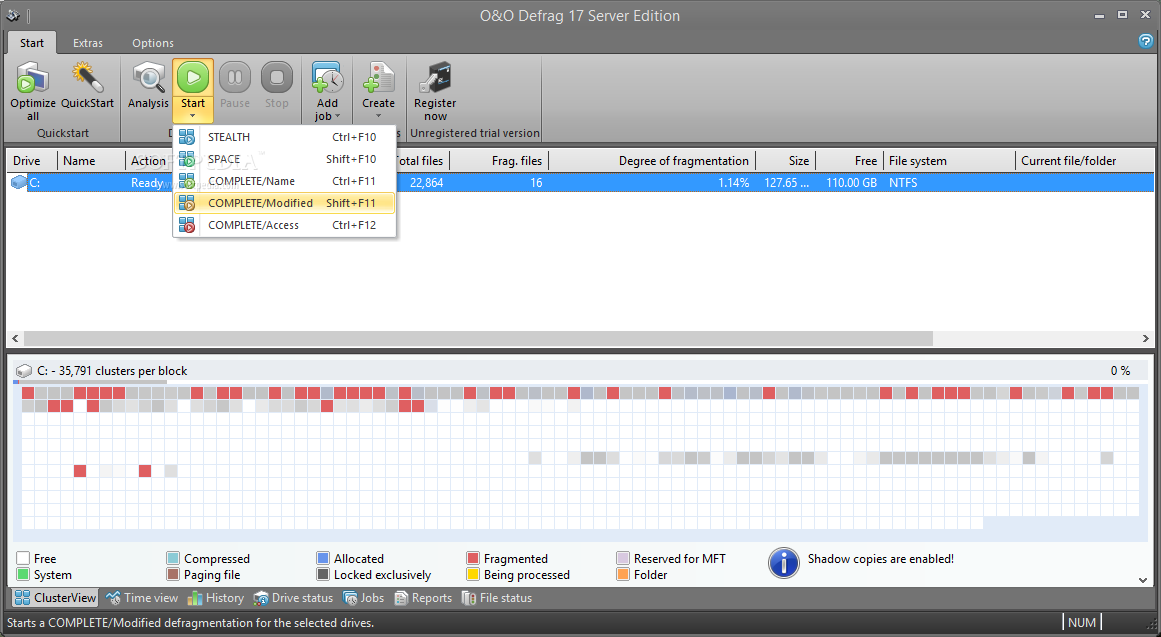Open the File status tab
Viewport: 1161px width, 637px height.
(x=496, y=598)
